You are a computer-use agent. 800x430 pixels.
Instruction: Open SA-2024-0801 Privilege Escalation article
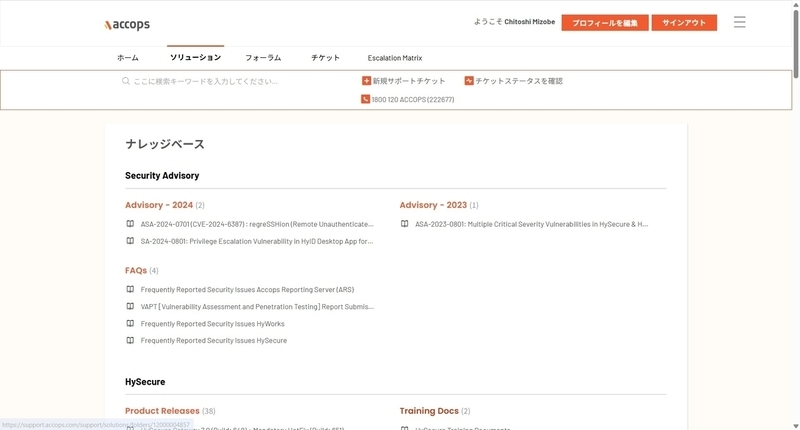[257, 241]
